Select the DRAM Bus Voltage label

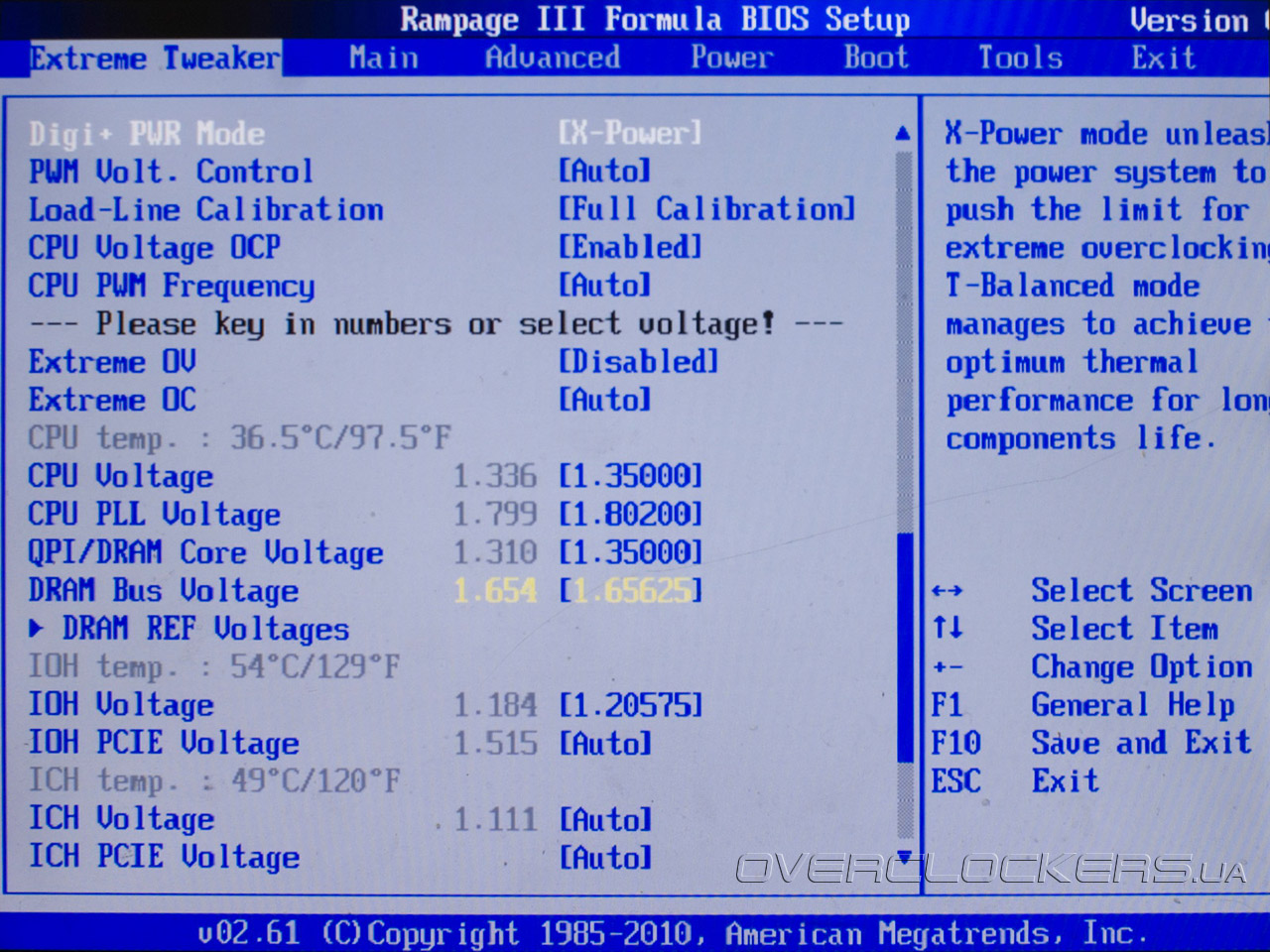tap(164, 591)
